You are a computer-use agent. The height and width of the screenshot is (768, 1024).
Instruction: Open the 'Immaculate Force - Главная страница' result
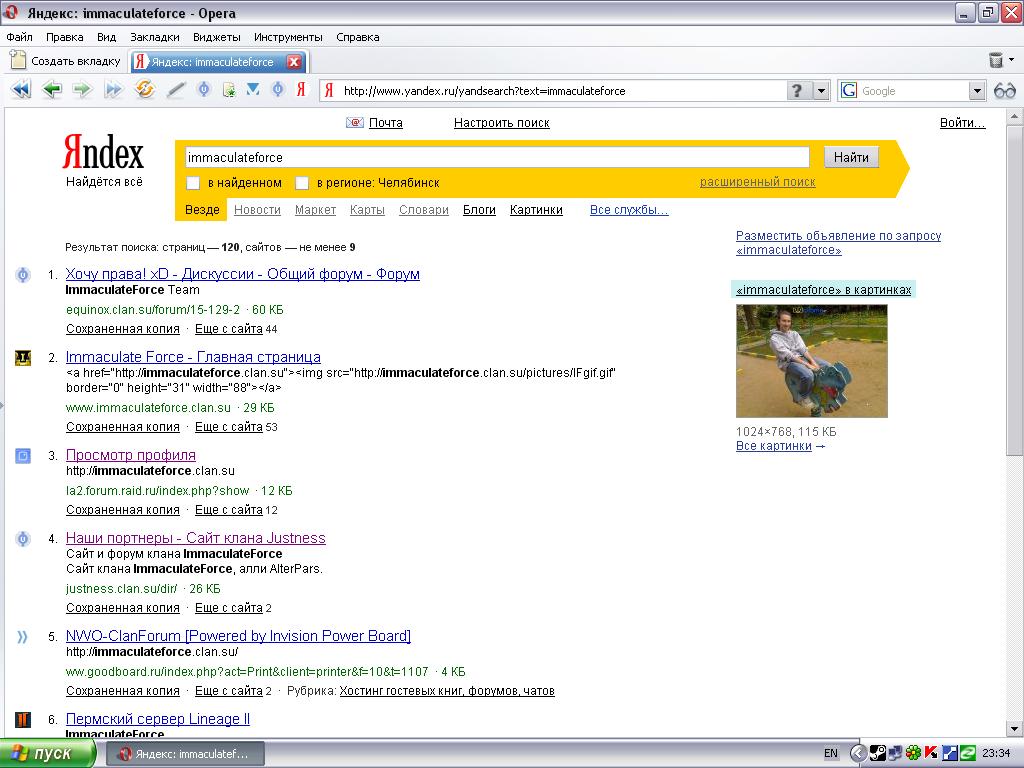point(193,357)
